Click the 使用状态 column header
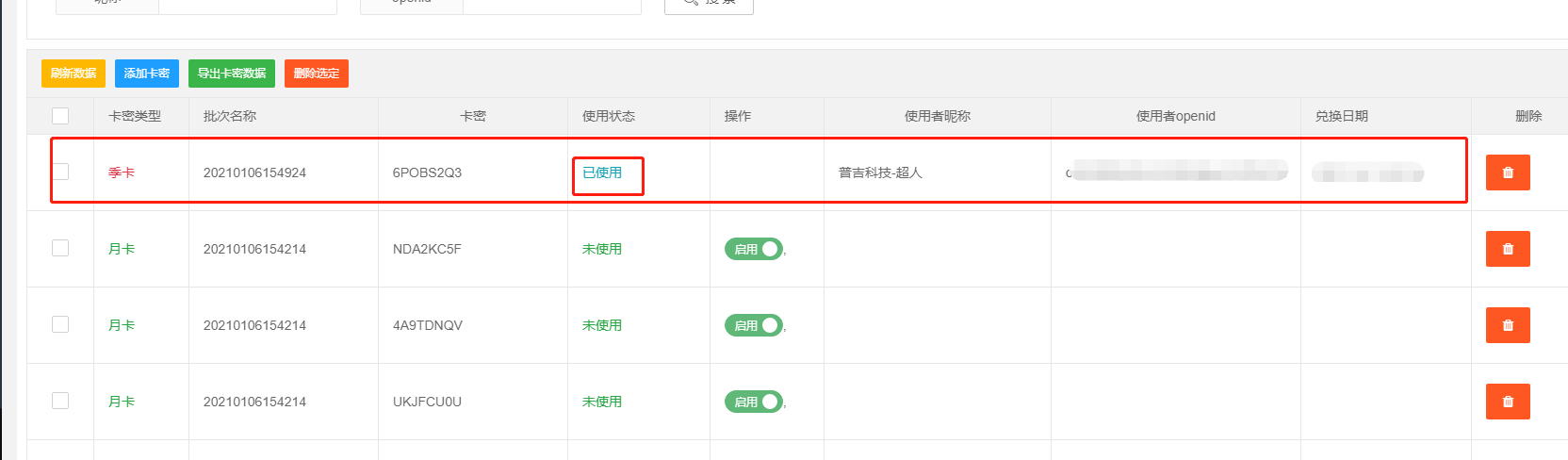The width and height of the screenshot is (1568, 460). 609,116
